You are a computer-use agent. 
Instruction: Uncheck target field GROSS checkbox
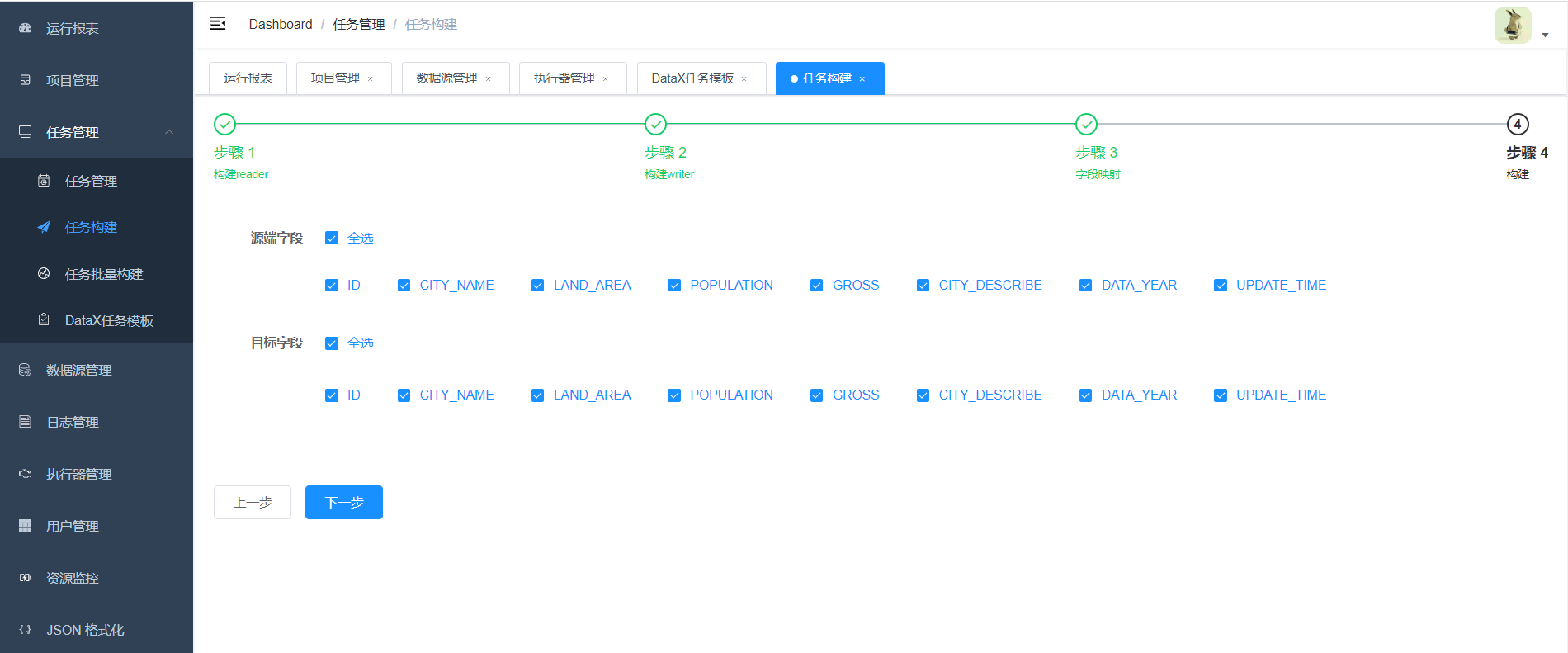coord(817,395)
